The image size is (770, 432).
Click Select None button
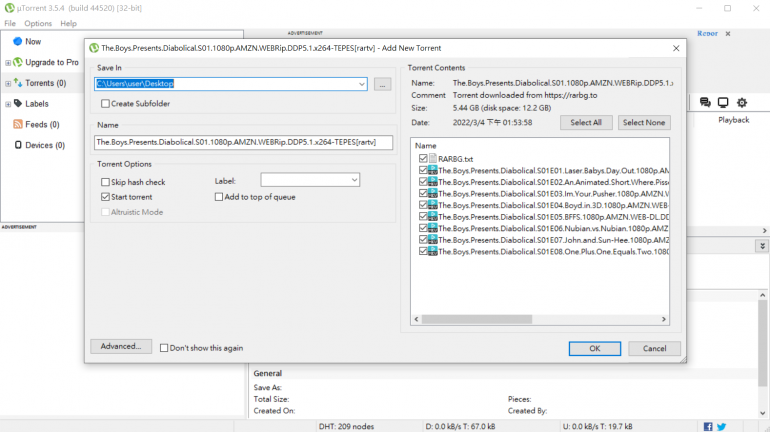tap(644, 123)
